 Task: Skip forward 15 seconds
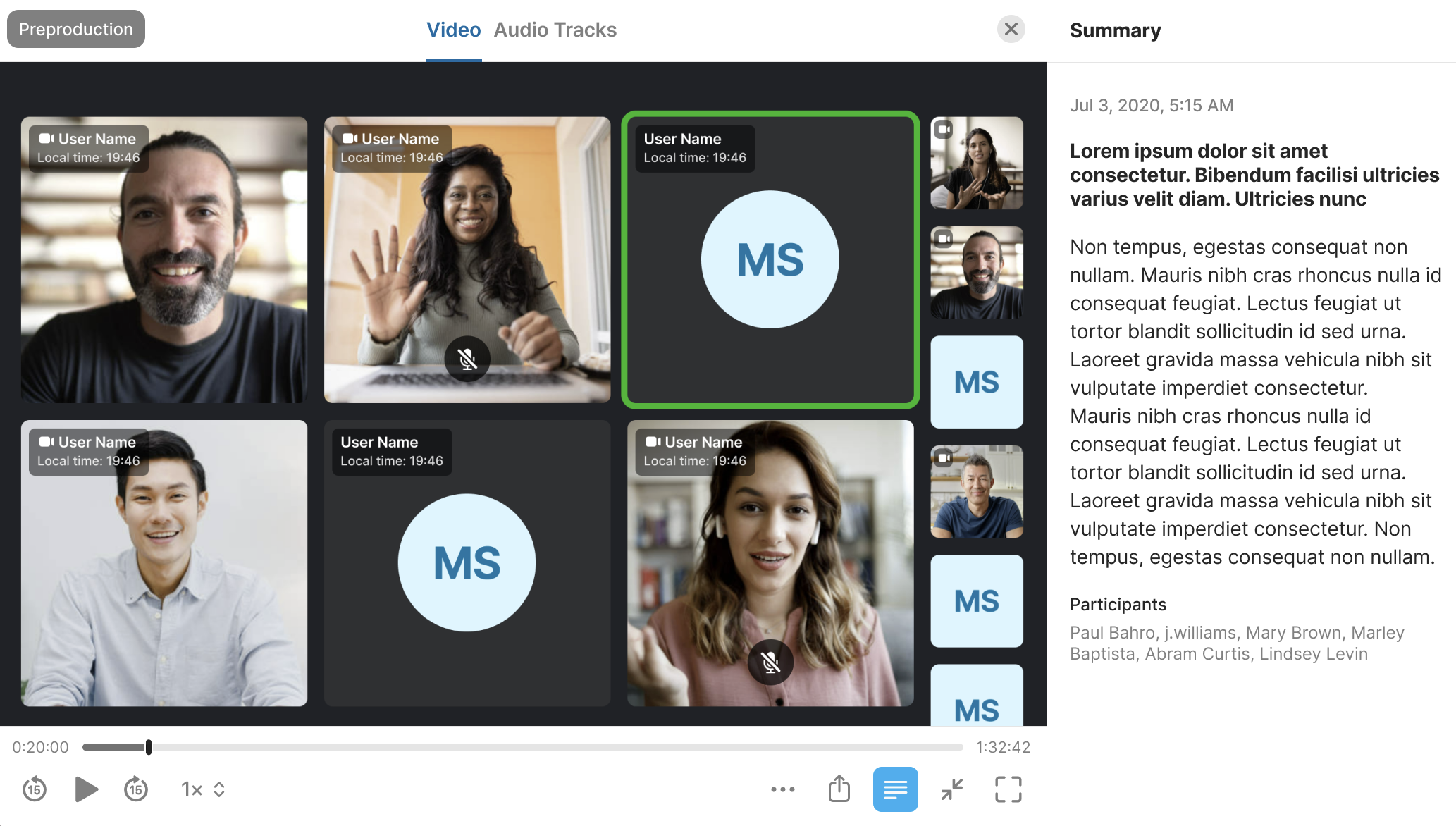click(135, 789)
